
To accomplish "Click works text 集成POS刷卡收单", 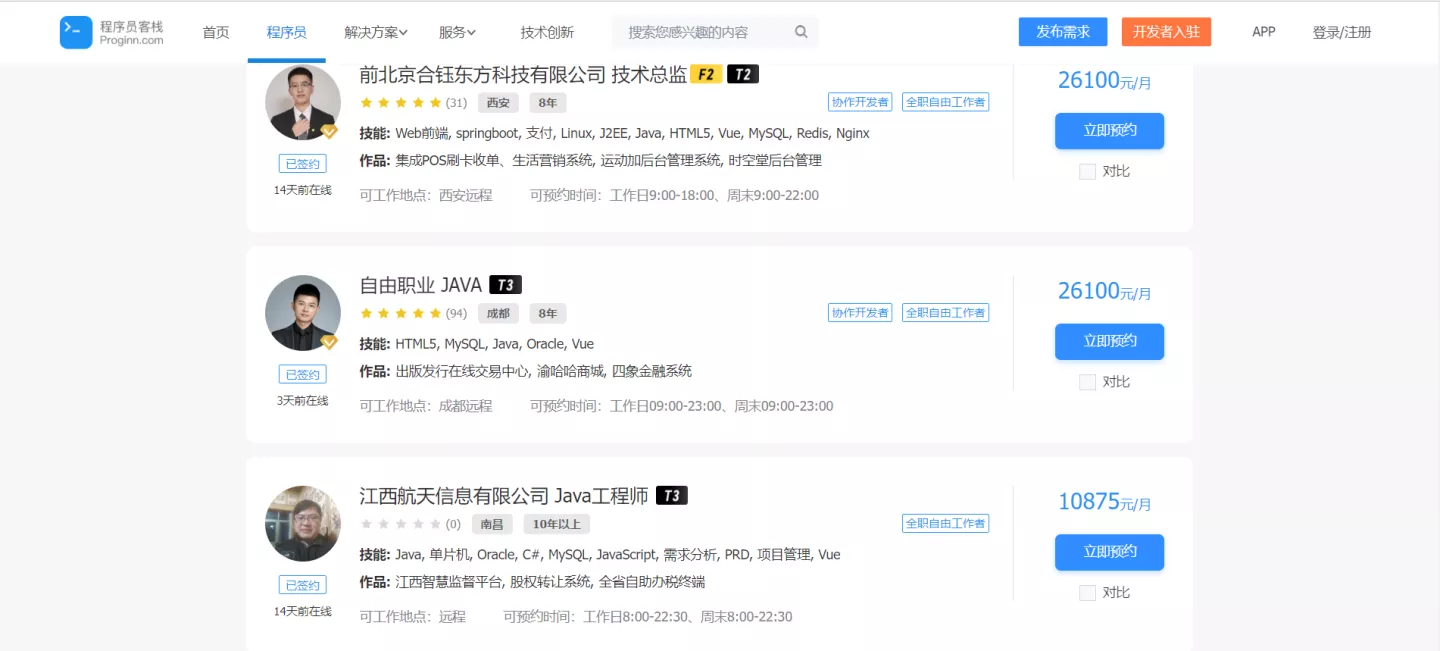I will [x=450, y=160].
